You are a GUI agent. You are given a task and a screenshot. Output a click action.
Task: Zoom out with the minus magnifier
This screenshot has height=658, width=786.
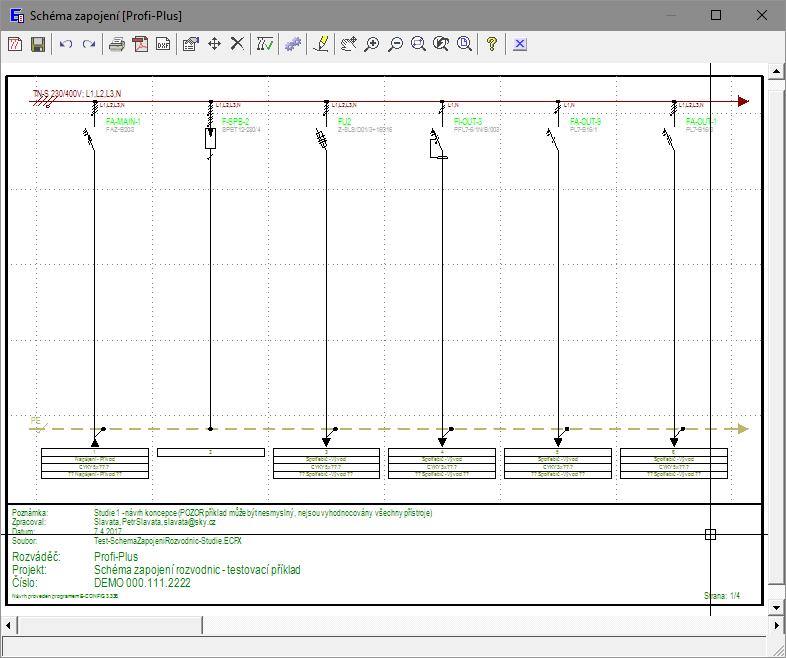click(x=395, y=44)
